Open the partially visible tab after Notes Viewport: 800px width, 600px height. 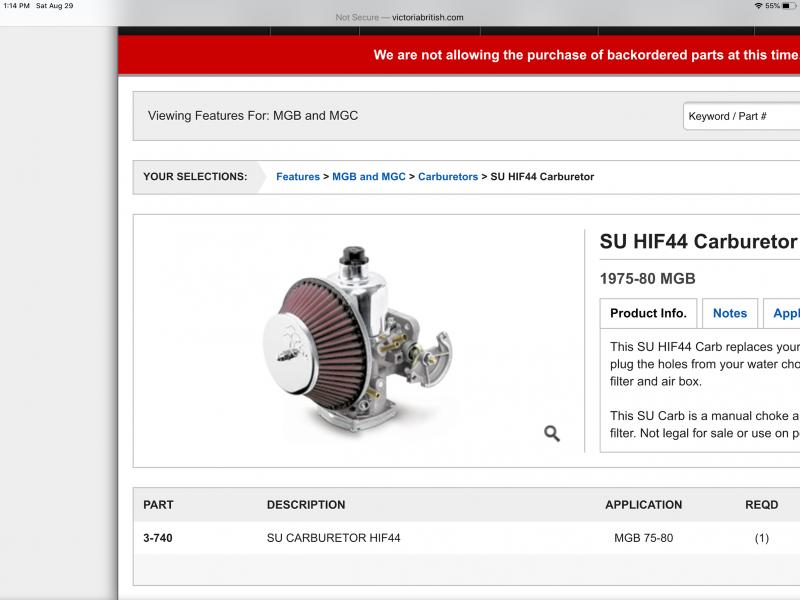pos(784,313)
